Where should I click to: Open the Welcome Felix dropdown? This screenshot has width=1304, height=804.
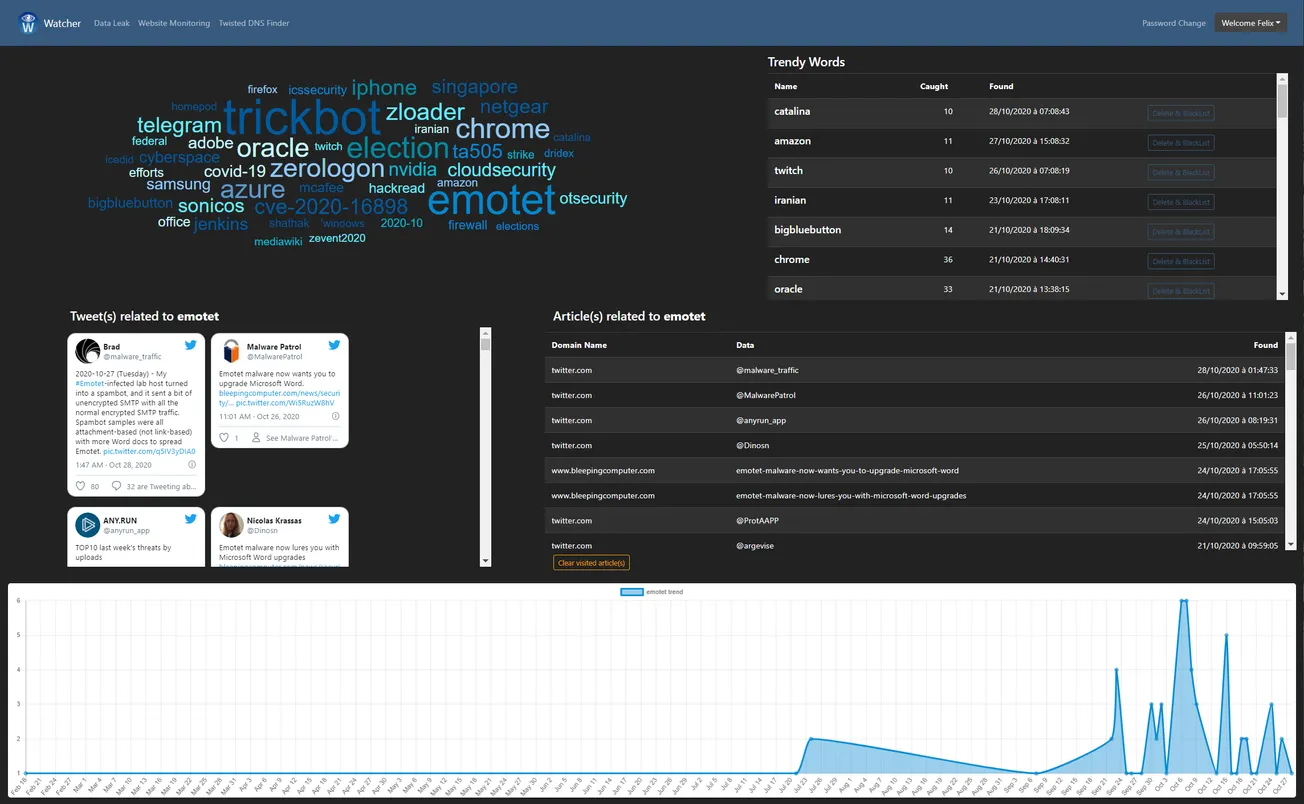point(1250,22)
